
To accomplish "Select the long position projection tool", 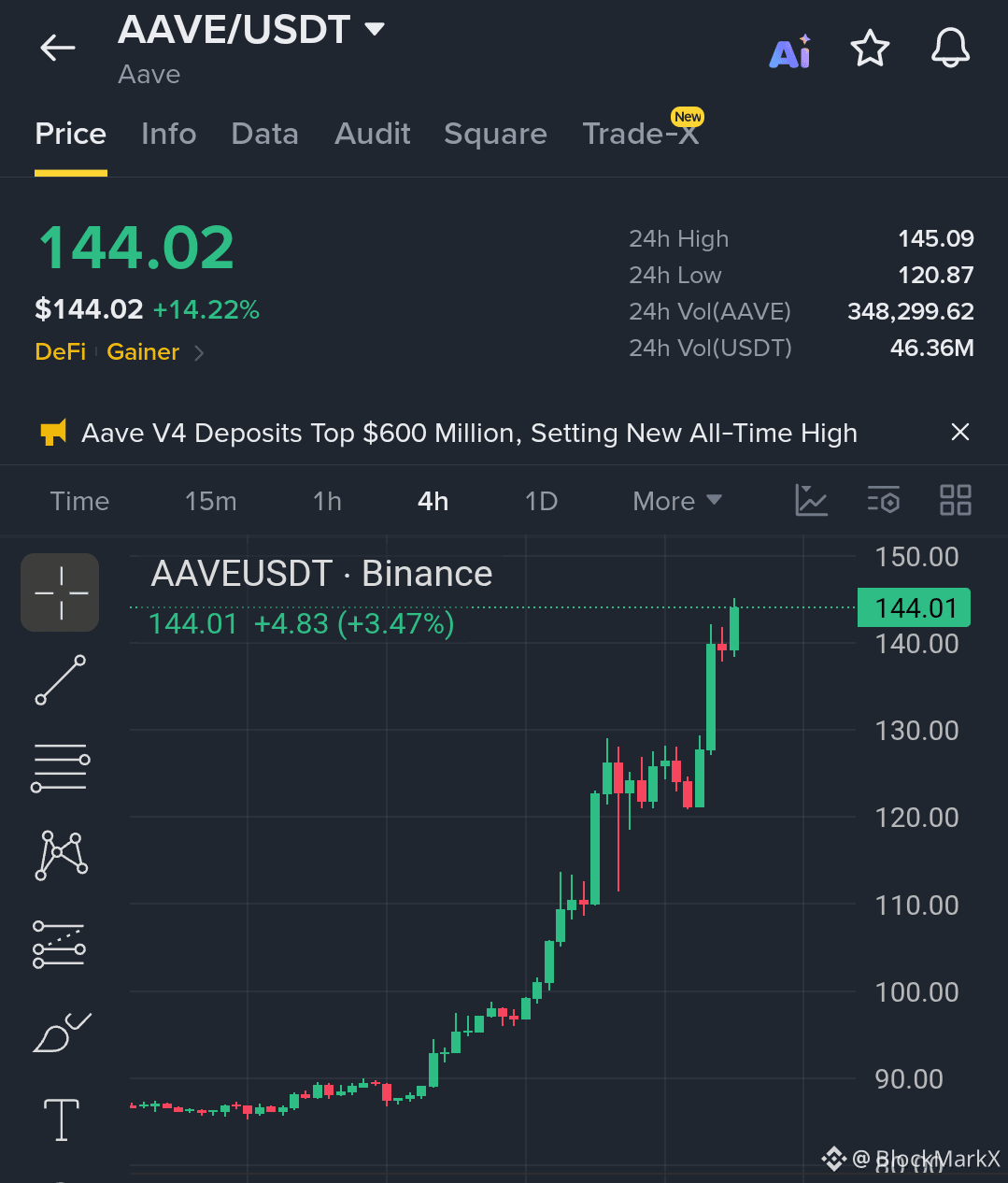I will pyautogui.click(x=60, y=944).
